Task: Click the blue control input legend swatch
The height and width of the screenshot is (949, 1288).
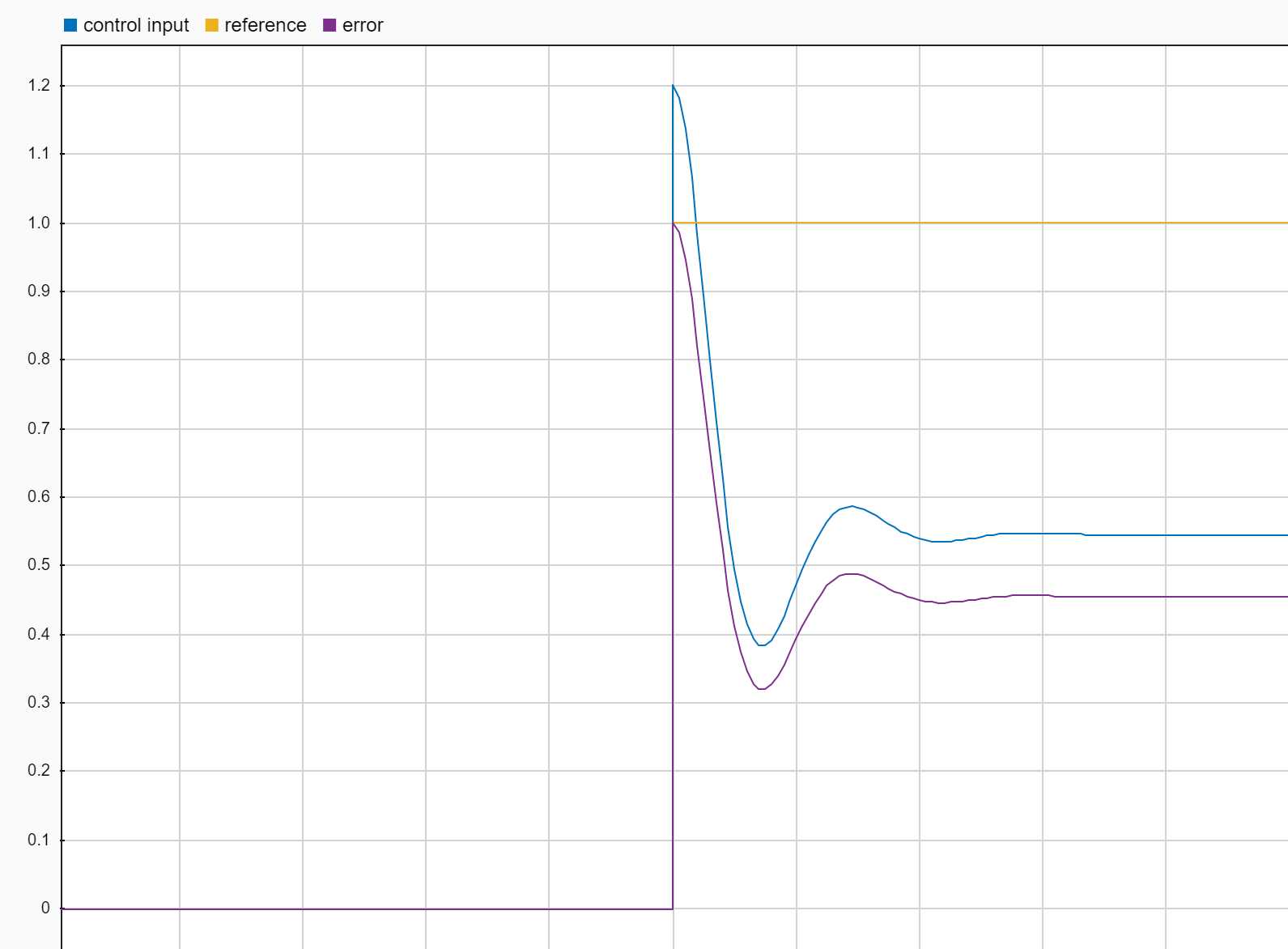Action: [70, 25]
